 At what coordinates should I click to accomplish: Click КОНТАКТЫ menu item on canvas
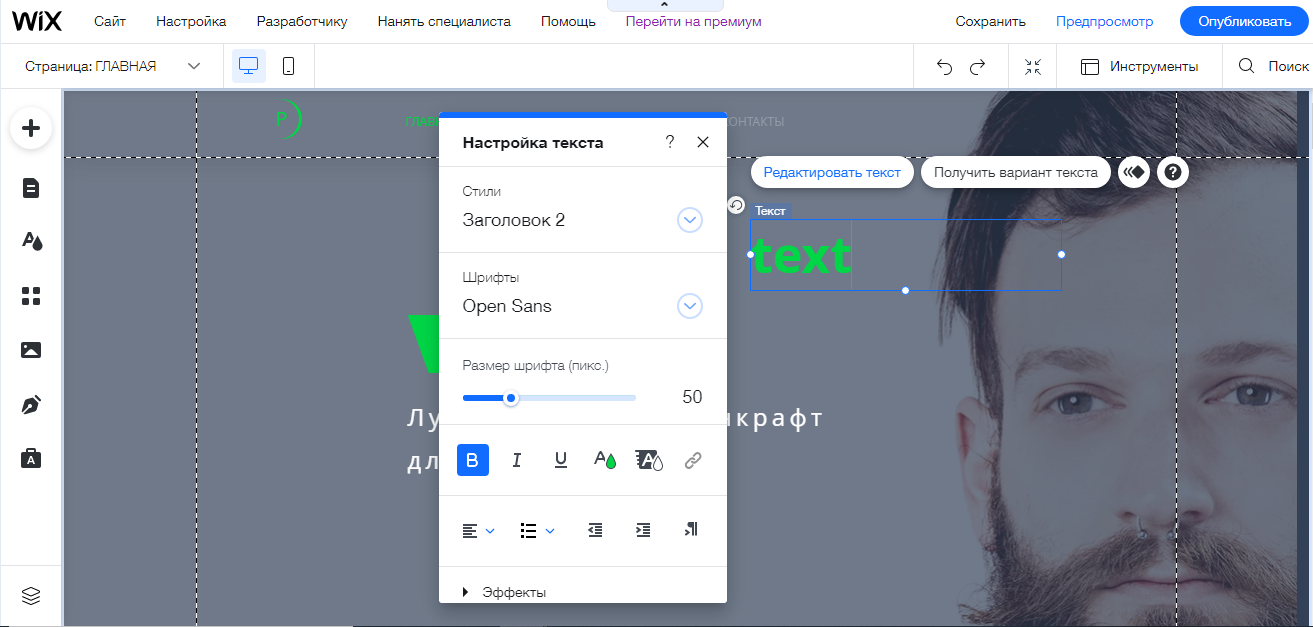pos(754,121)
